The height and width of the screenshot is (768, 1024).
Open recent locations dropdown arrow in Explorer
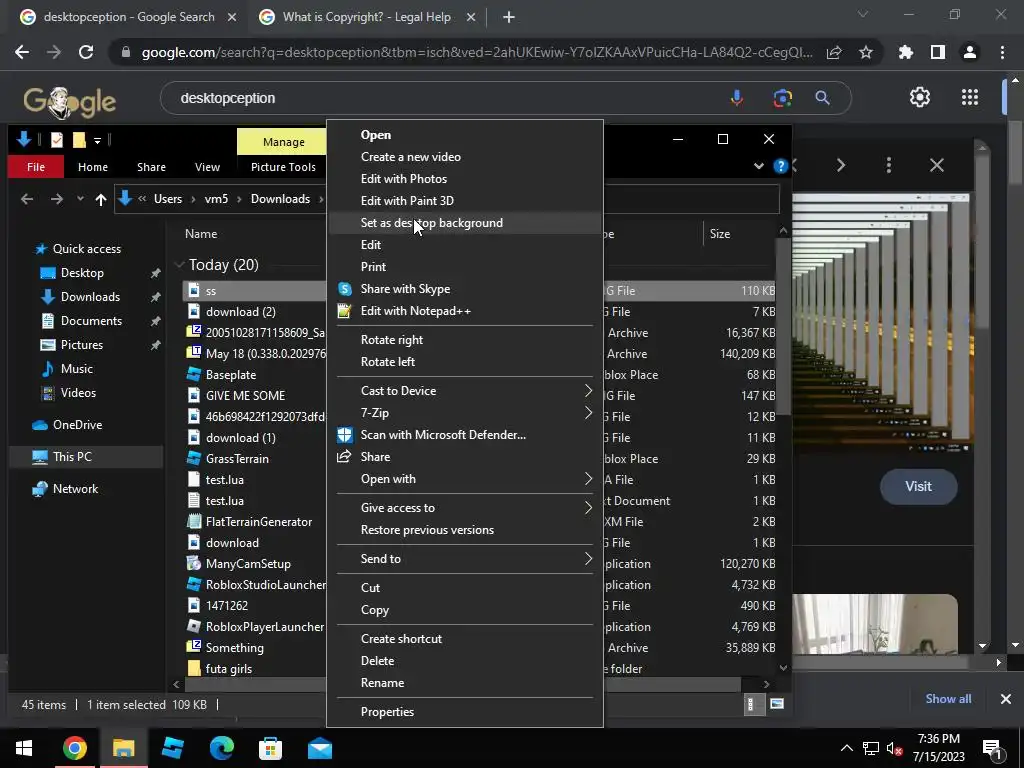tap(80, 199)
